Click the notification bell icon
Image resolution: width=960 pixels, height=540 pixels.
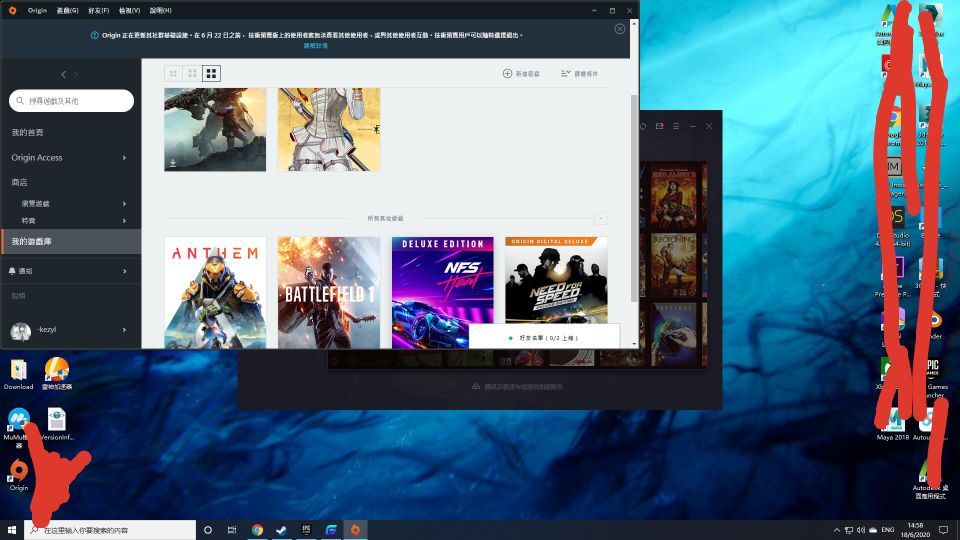[12, 271]
